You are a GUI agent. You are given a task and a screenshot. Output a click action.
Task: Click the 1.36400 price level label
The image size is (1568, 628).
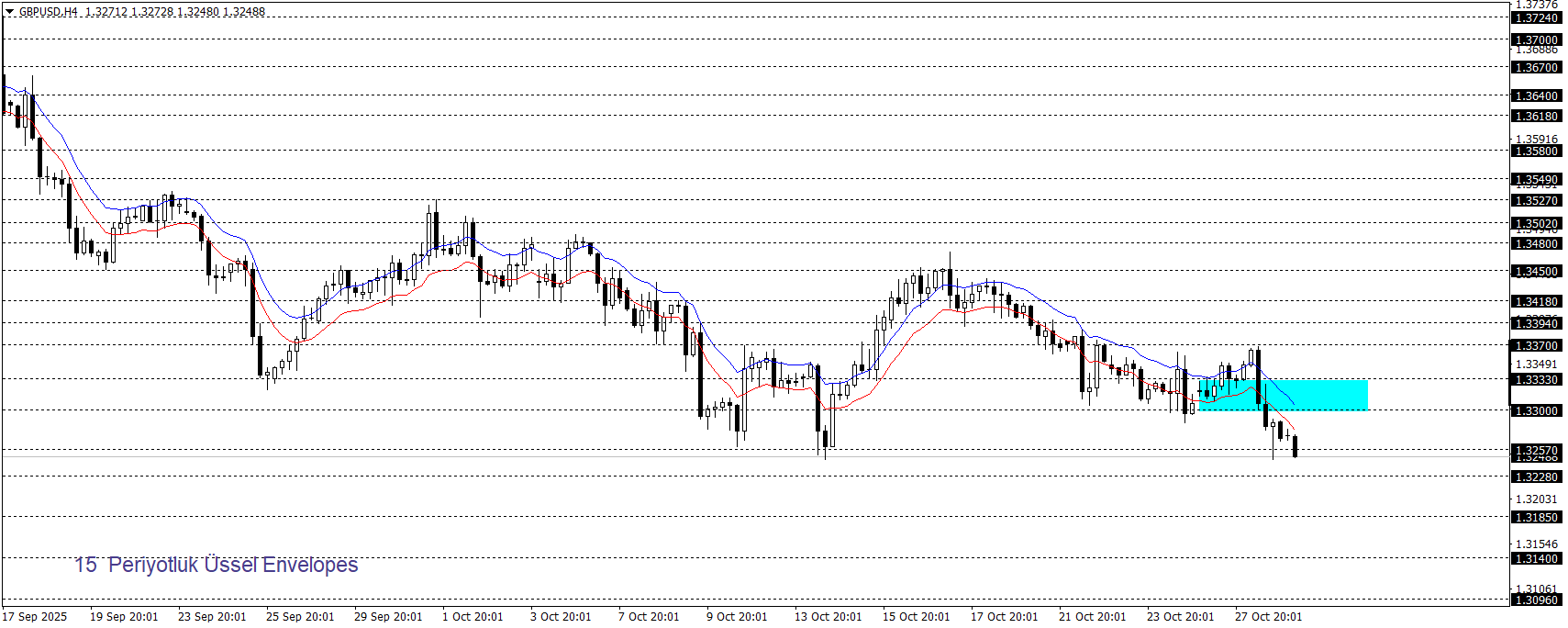[x=1536, y=96]
